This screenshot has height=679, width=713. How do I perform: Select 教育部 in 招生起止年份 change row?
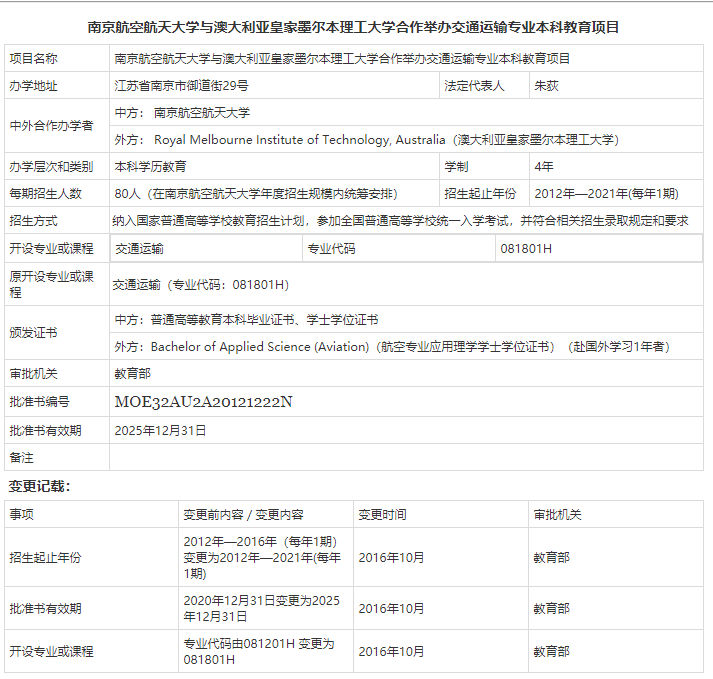point(551,557)
